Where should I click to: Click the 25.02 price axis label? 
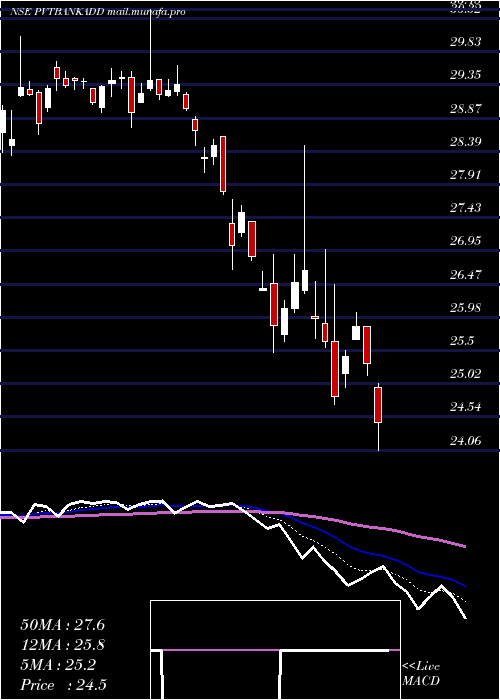click(465, 374)
